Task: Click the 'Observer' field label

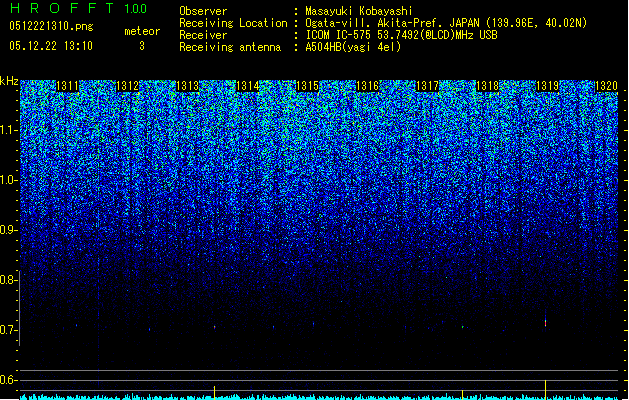Action: (203, 11)
